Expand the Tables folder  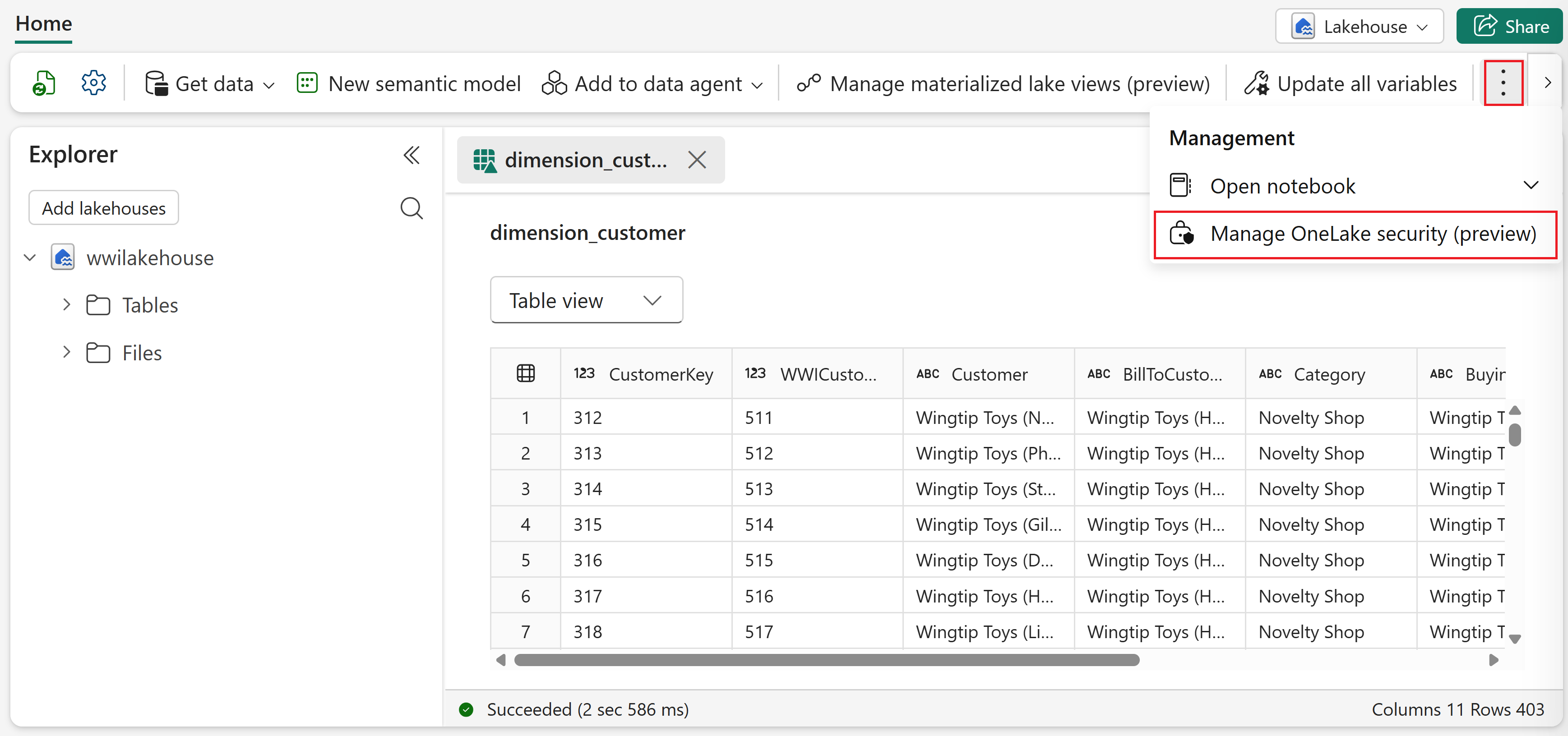click(x=66, y=304)
